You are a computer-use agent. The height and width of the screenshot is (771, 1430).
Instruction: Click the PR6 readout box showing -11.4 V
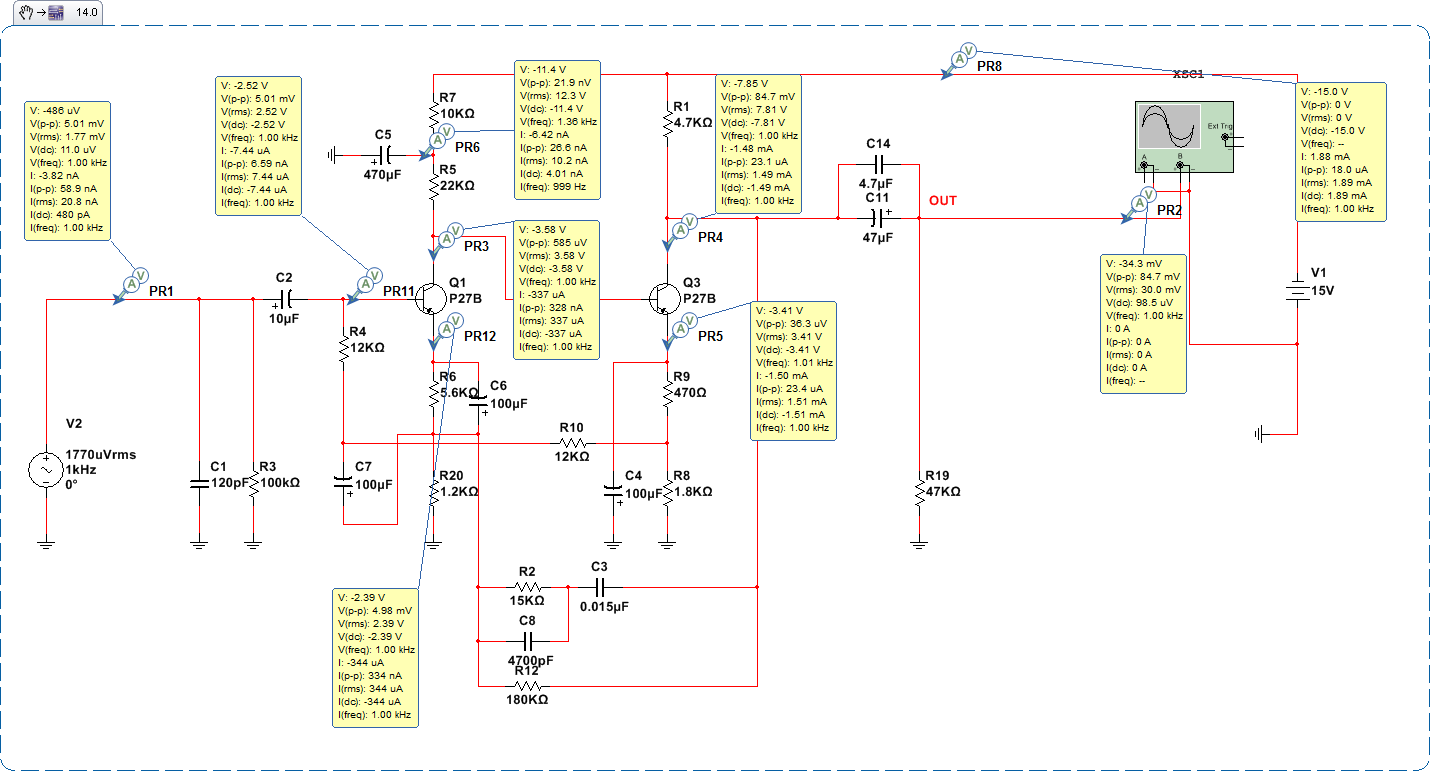[x=557, y=128]
